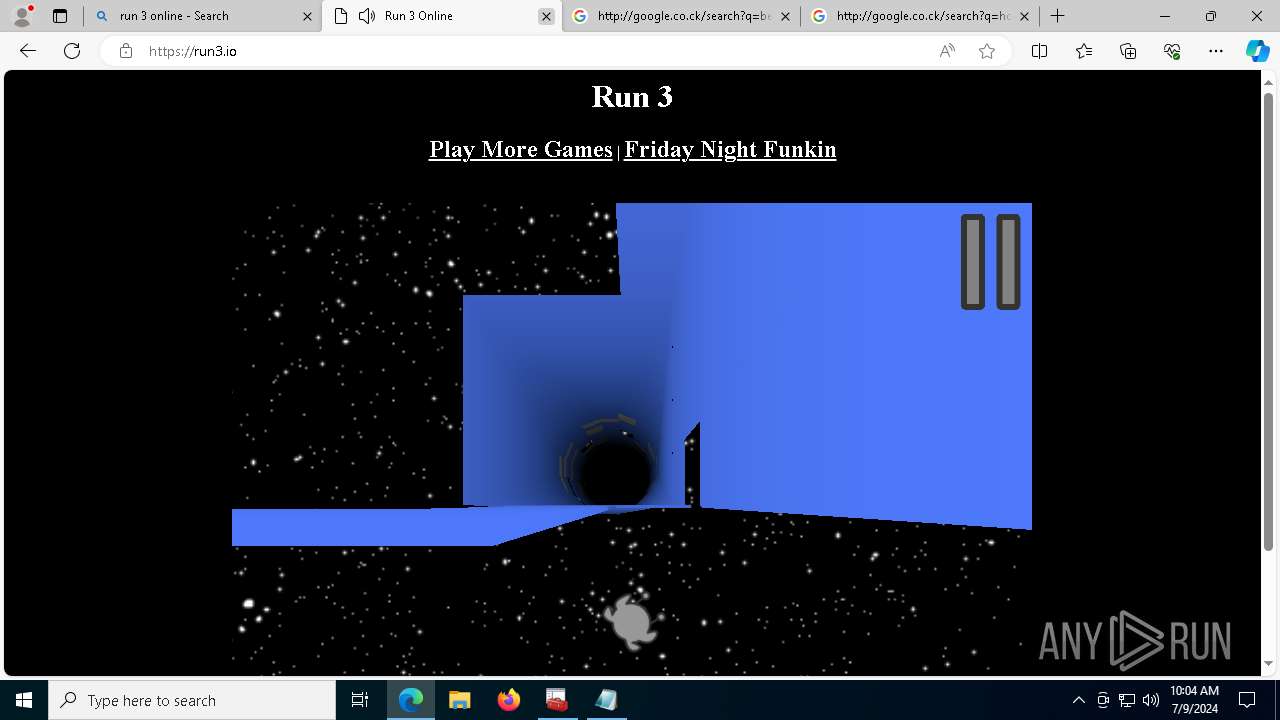
Task: Launch Firefox from taskbar
Action: pos(508,700)
